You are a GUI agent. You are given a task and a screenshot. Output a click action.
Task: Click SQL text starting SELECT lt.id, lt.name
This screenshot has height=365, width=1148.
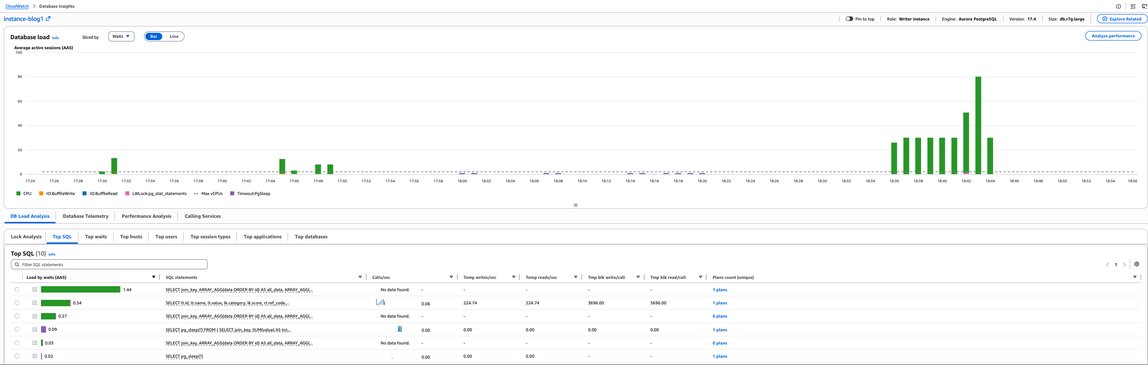(x=226, y=303)
